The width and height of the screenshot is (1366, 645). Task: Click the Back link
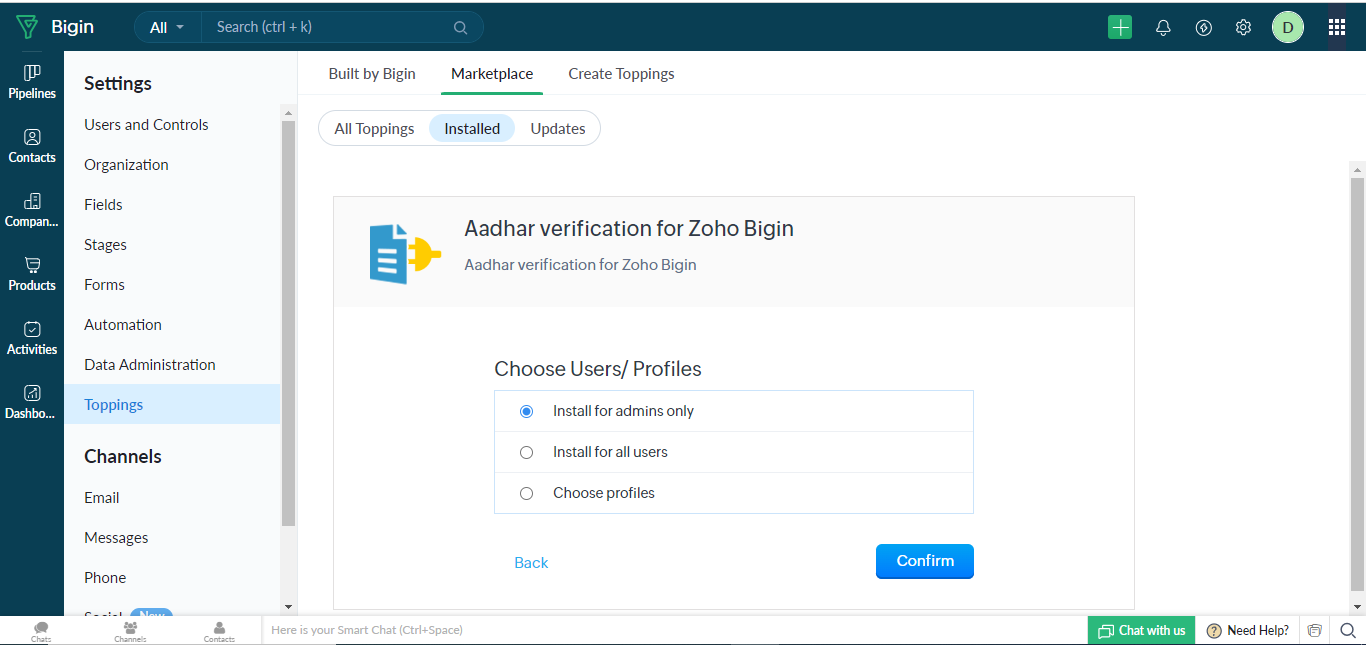coord(531,563)
